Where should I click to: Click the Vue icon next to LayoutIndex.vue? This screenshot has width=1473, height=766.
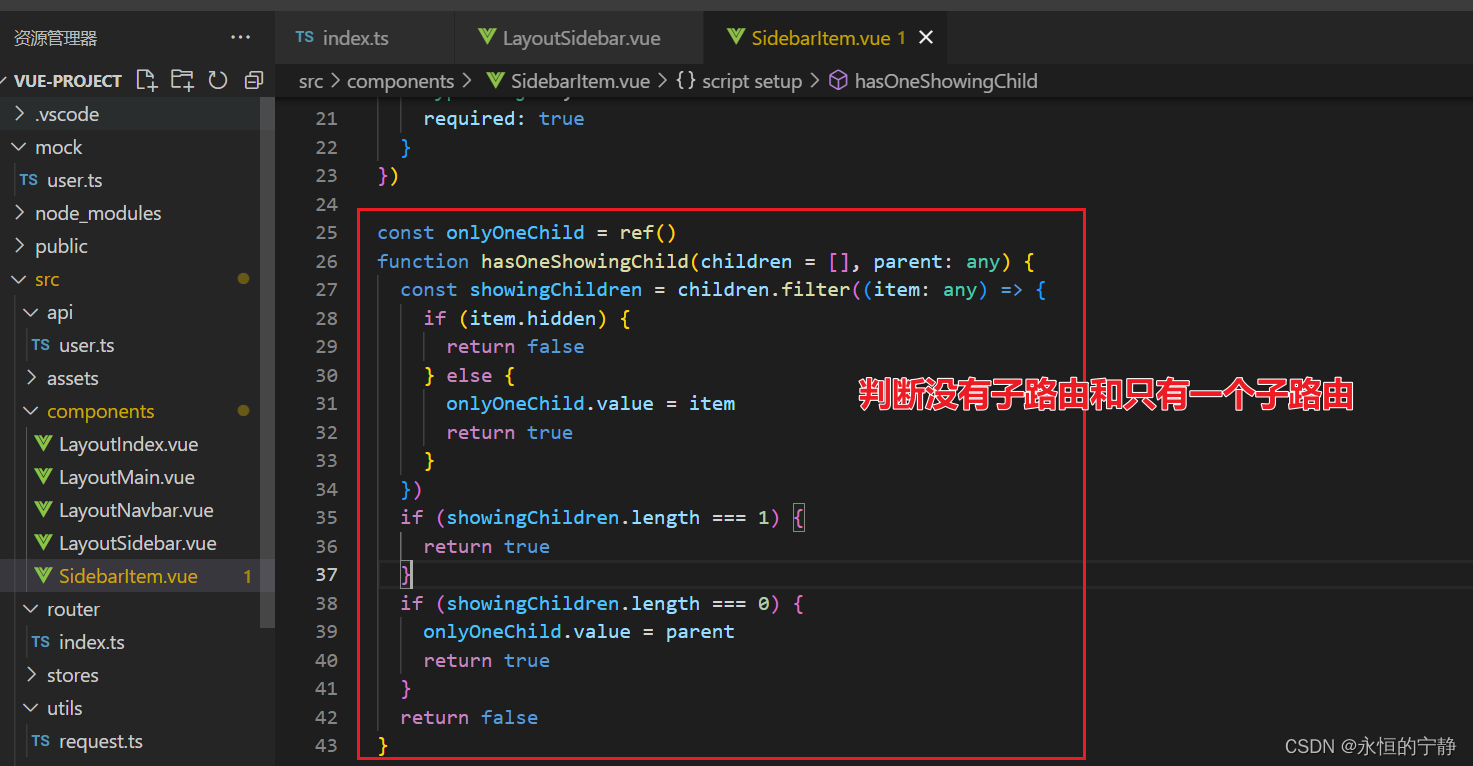[x=43, y=444]
